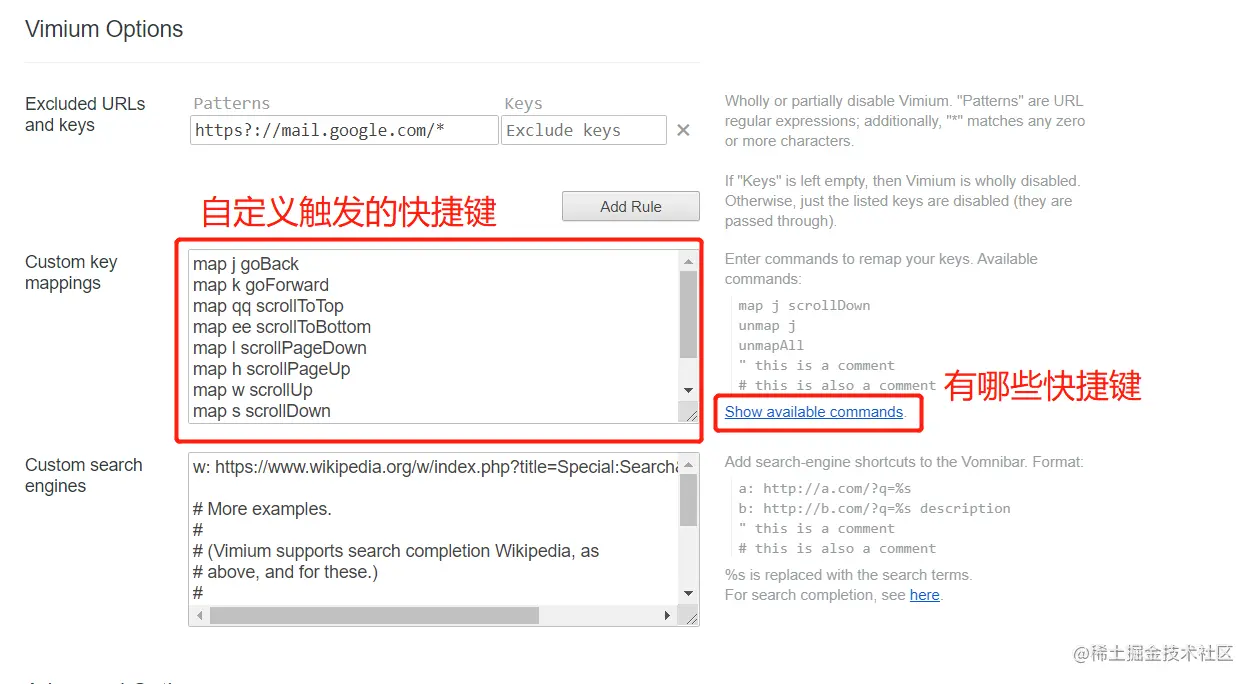Click the search engines horizontal scrollbar thumb
Screen dimensions: 1254x684
pos(374,615)
